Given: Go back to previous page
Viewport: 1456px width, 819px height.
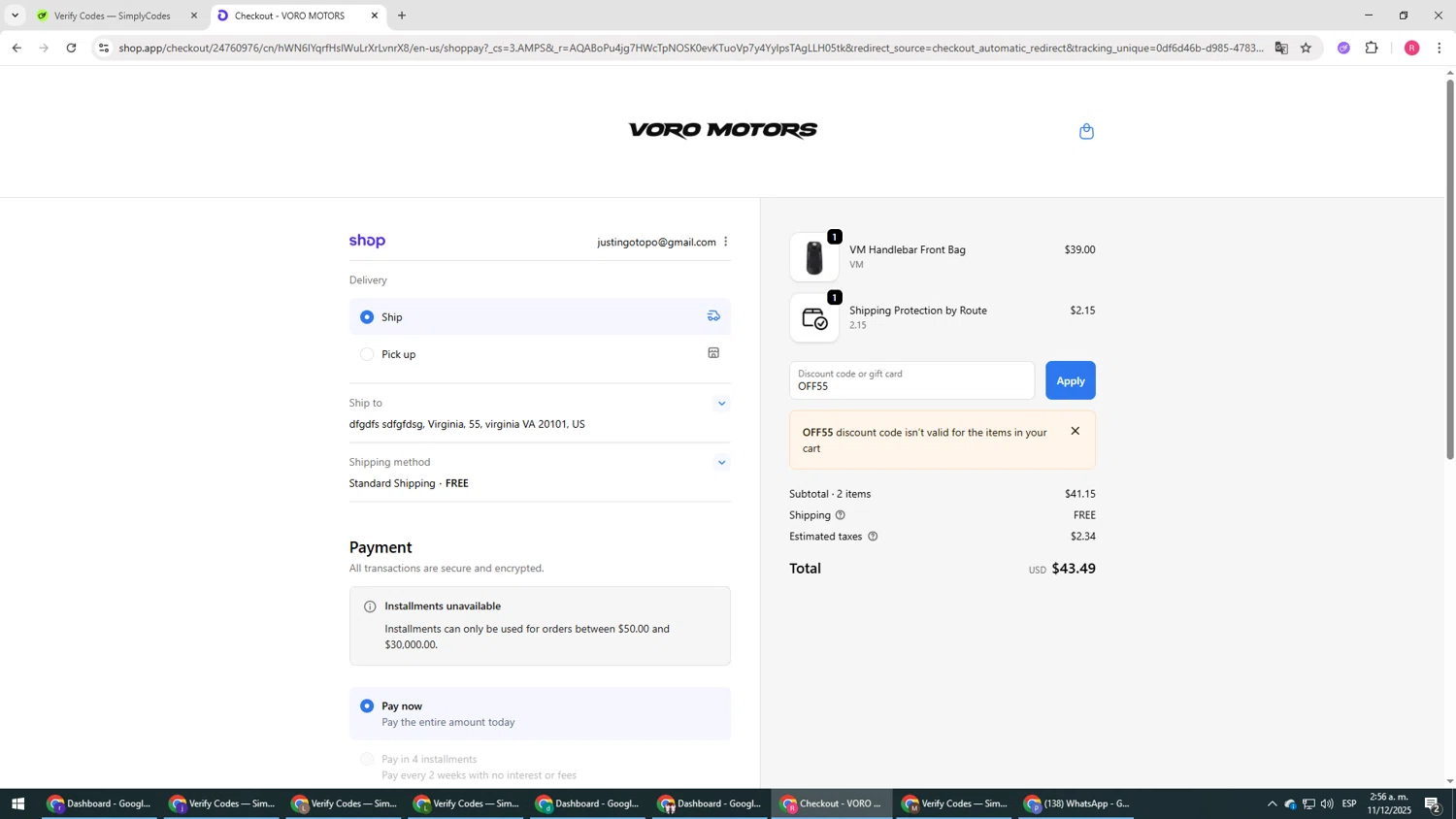Looking at the screenshot, I should tap(17, 48).
